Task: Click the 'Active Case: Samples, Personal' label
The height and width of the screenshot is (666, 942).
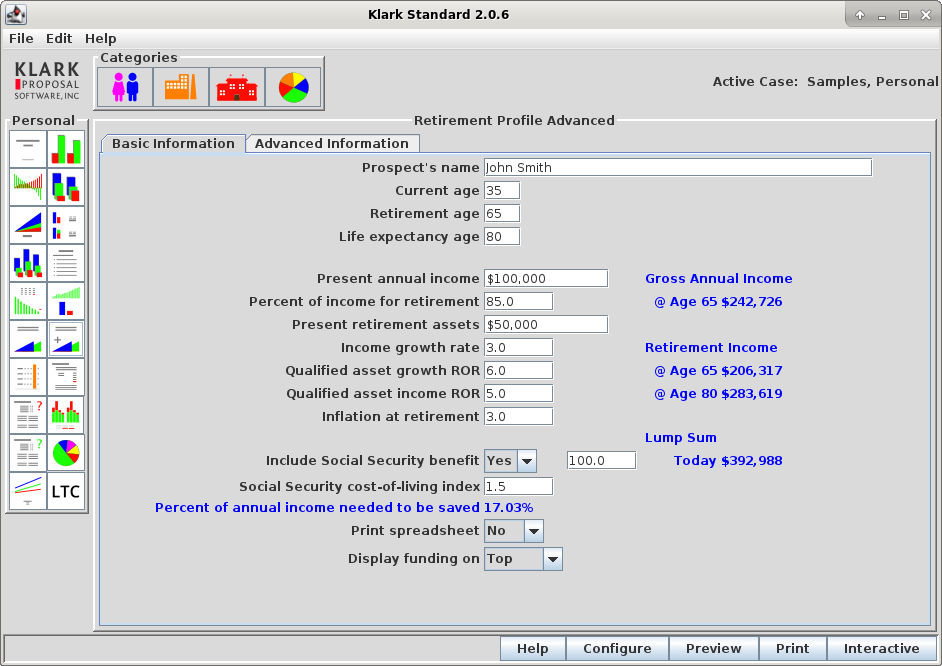Action: (x=825, y=82)
